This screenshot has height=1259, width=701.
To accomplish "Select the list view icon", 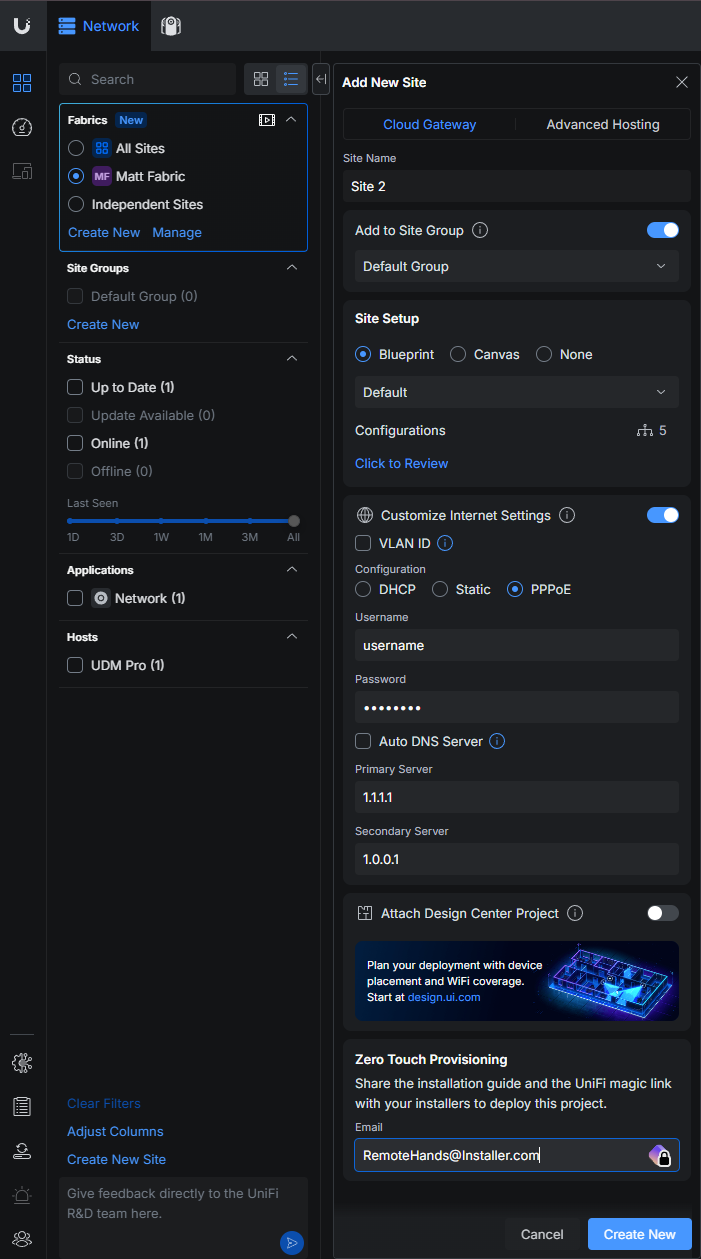I will pyautogui.click(x=291, y=79).
